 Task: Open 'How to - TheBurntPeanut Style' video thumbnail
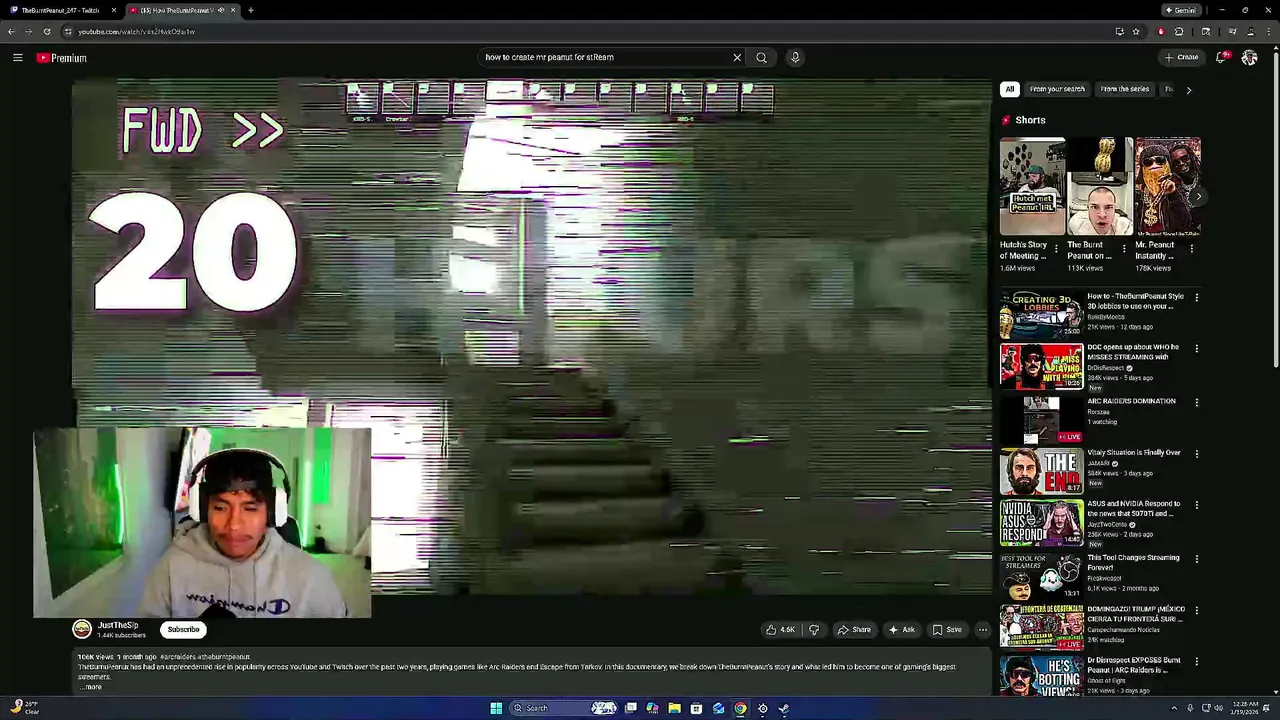click(1041, 315)
